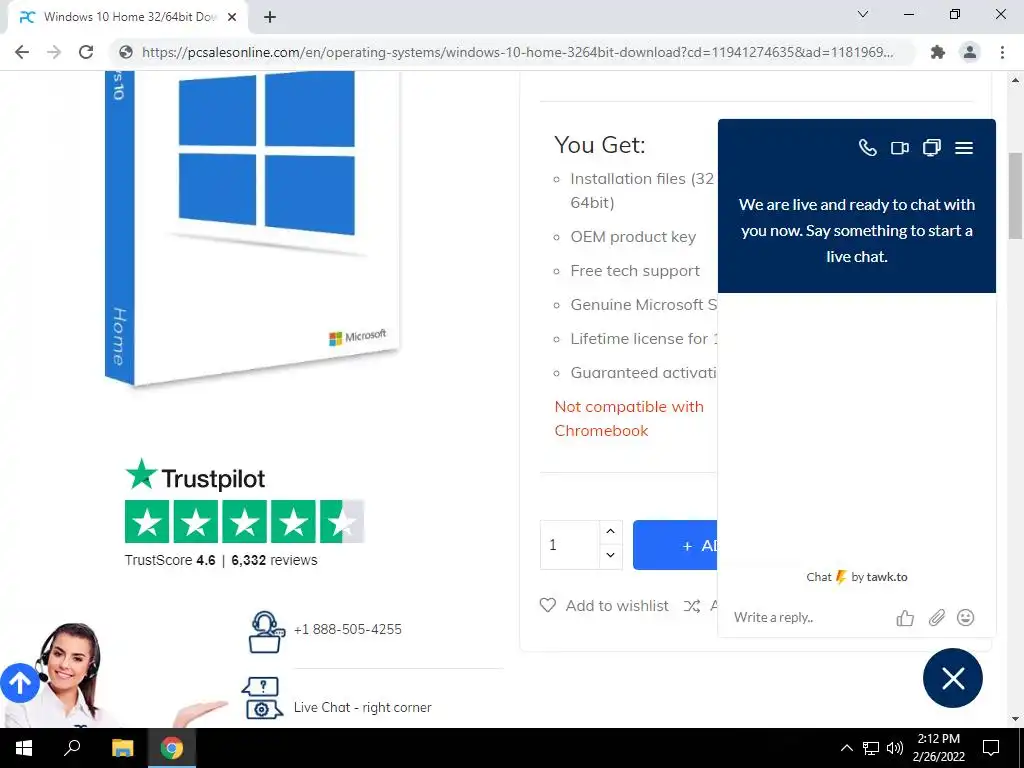The image size is (1024, 768).
Task: Open the volume tray icon
Action: 895,748
